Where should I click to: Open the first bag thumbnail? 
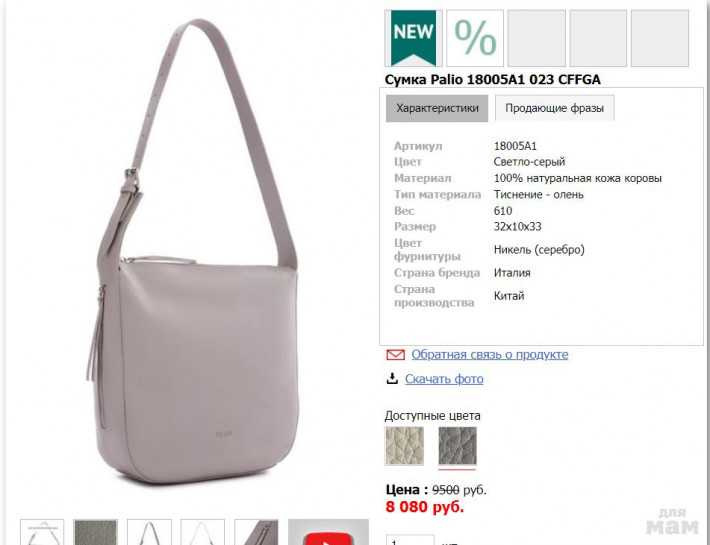42,532
